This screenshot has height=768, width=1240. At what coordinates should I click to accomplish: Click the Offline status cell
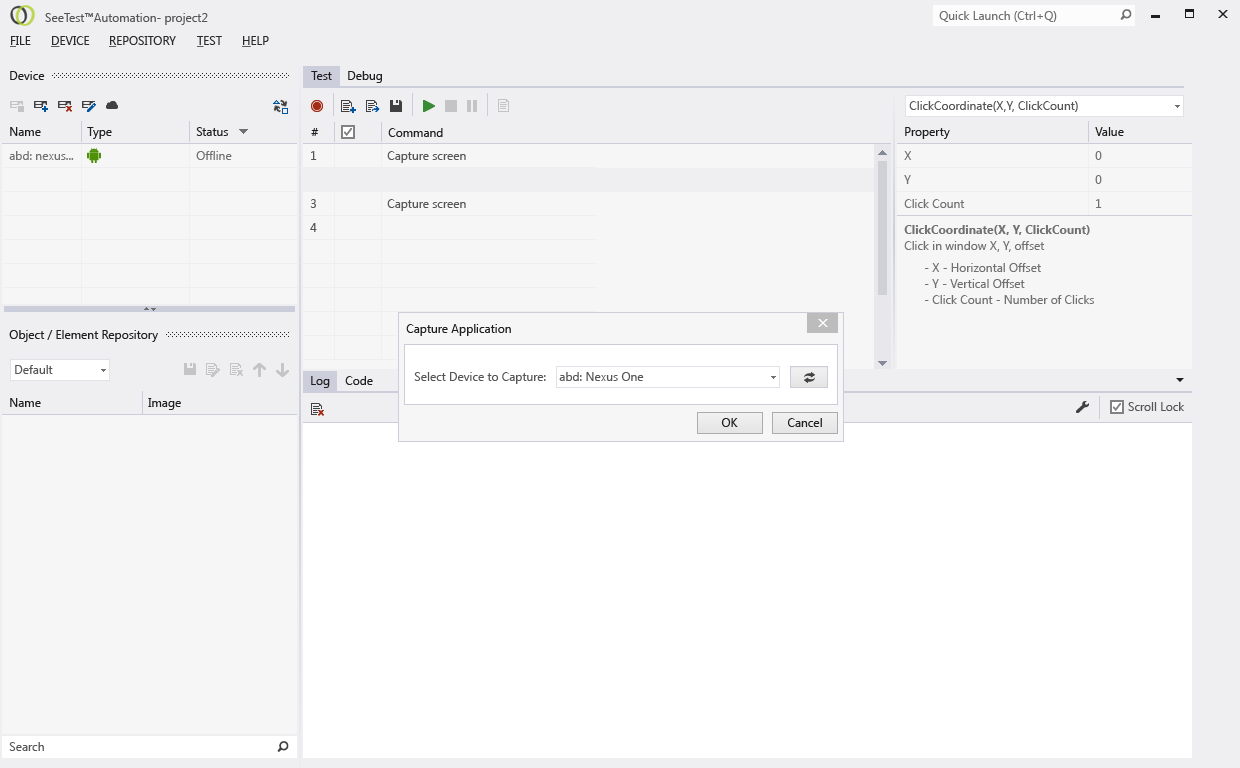242,156
